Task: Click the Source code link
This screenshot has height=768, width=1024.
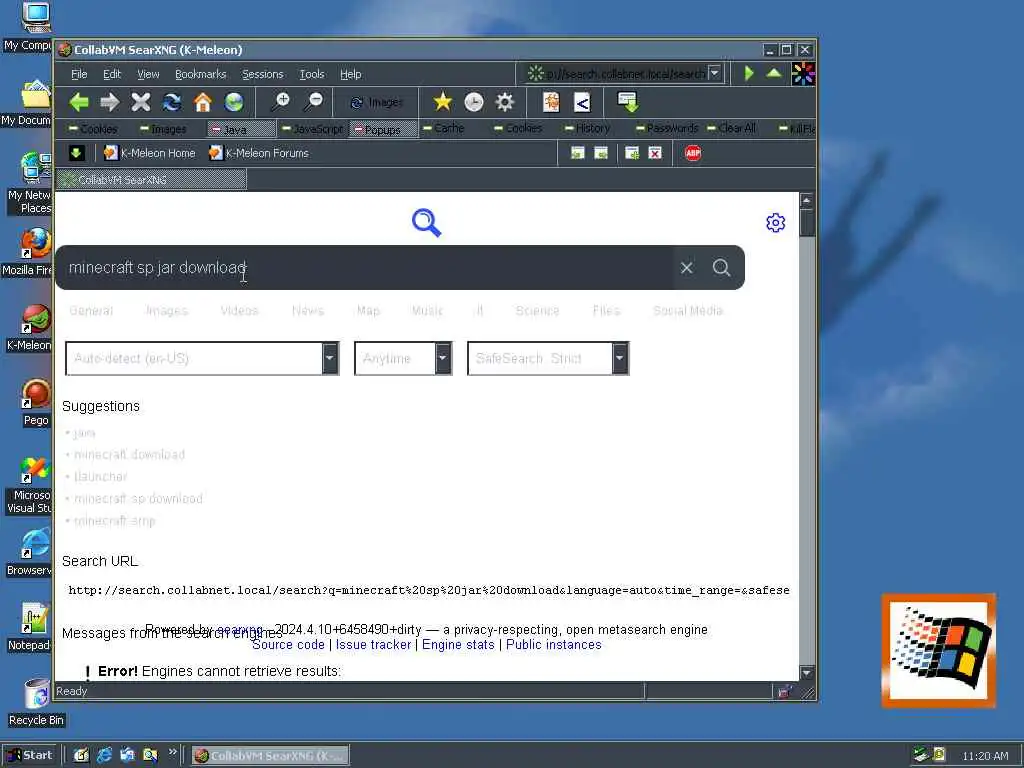Action: point(288,645)
